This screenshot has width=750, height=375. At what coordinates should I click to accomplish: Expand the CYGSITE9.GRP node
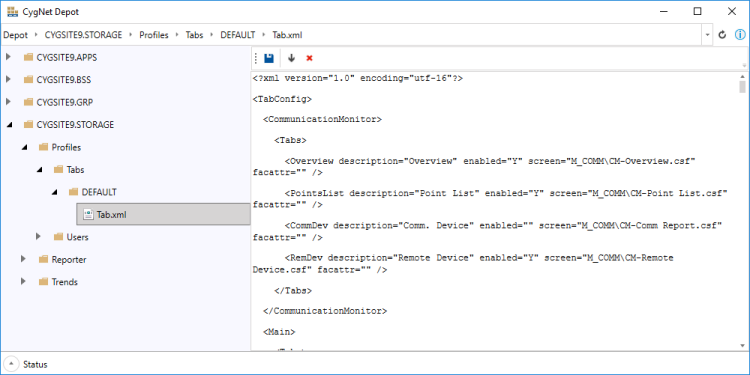click(8, 102)
